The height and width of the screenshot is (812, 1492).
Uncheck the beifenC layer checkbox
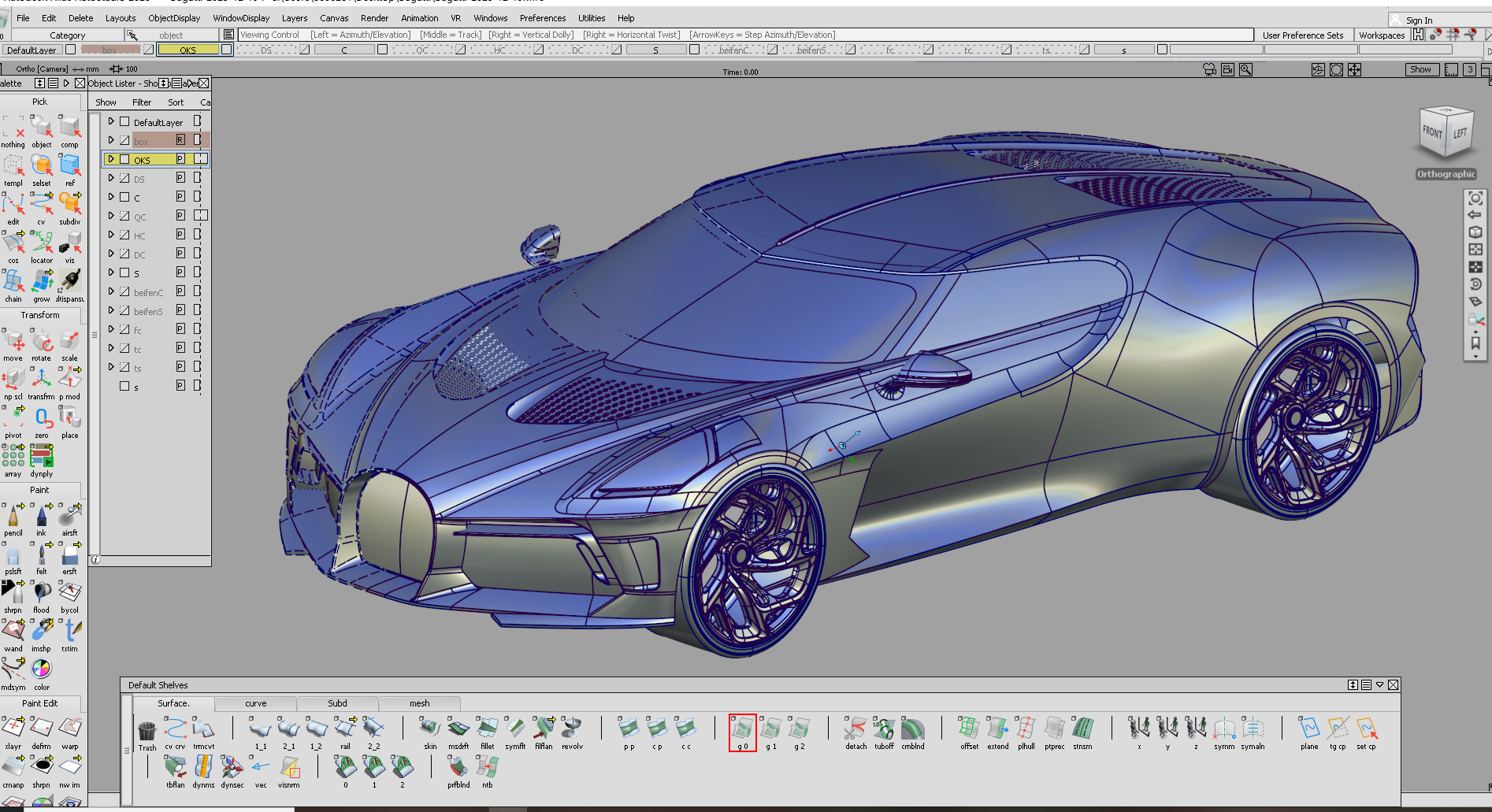(x=124, y=291)
